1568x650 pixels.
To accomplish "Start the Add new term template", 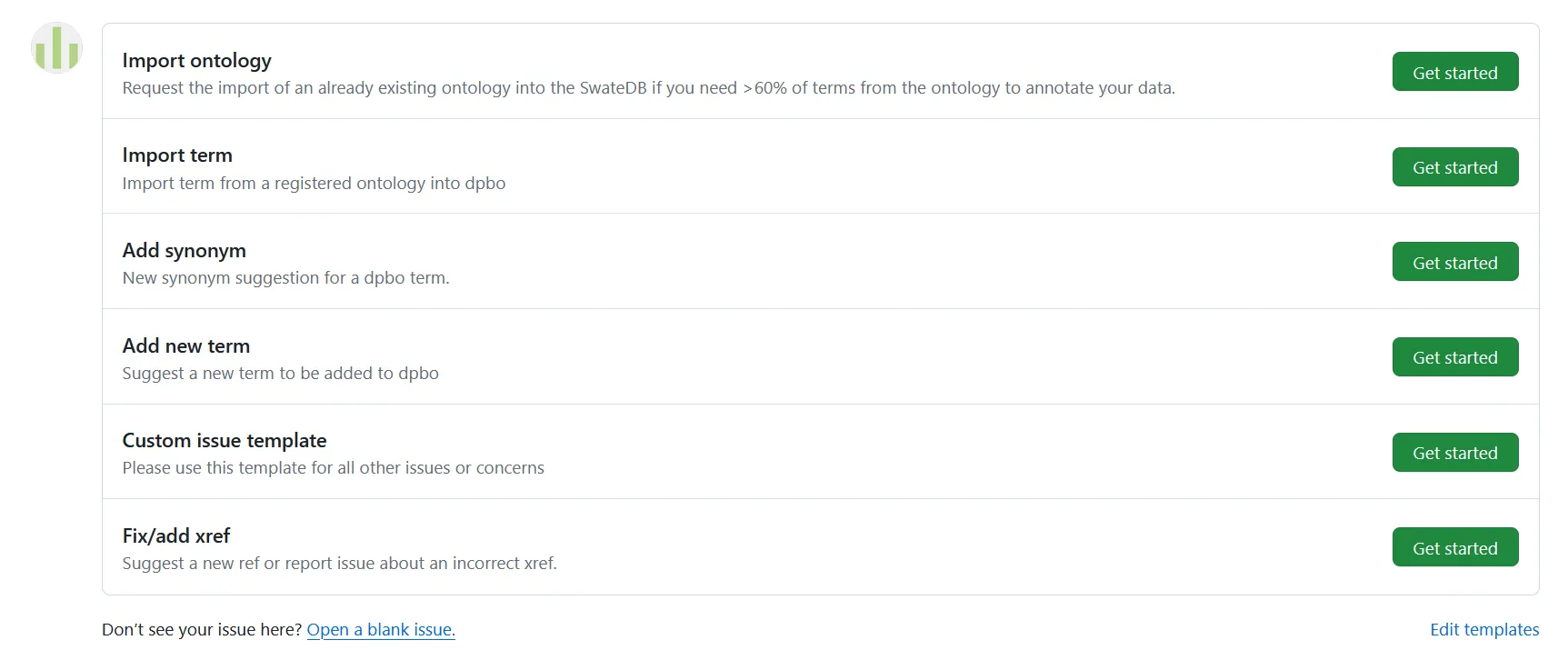I will pos(1455,357).
